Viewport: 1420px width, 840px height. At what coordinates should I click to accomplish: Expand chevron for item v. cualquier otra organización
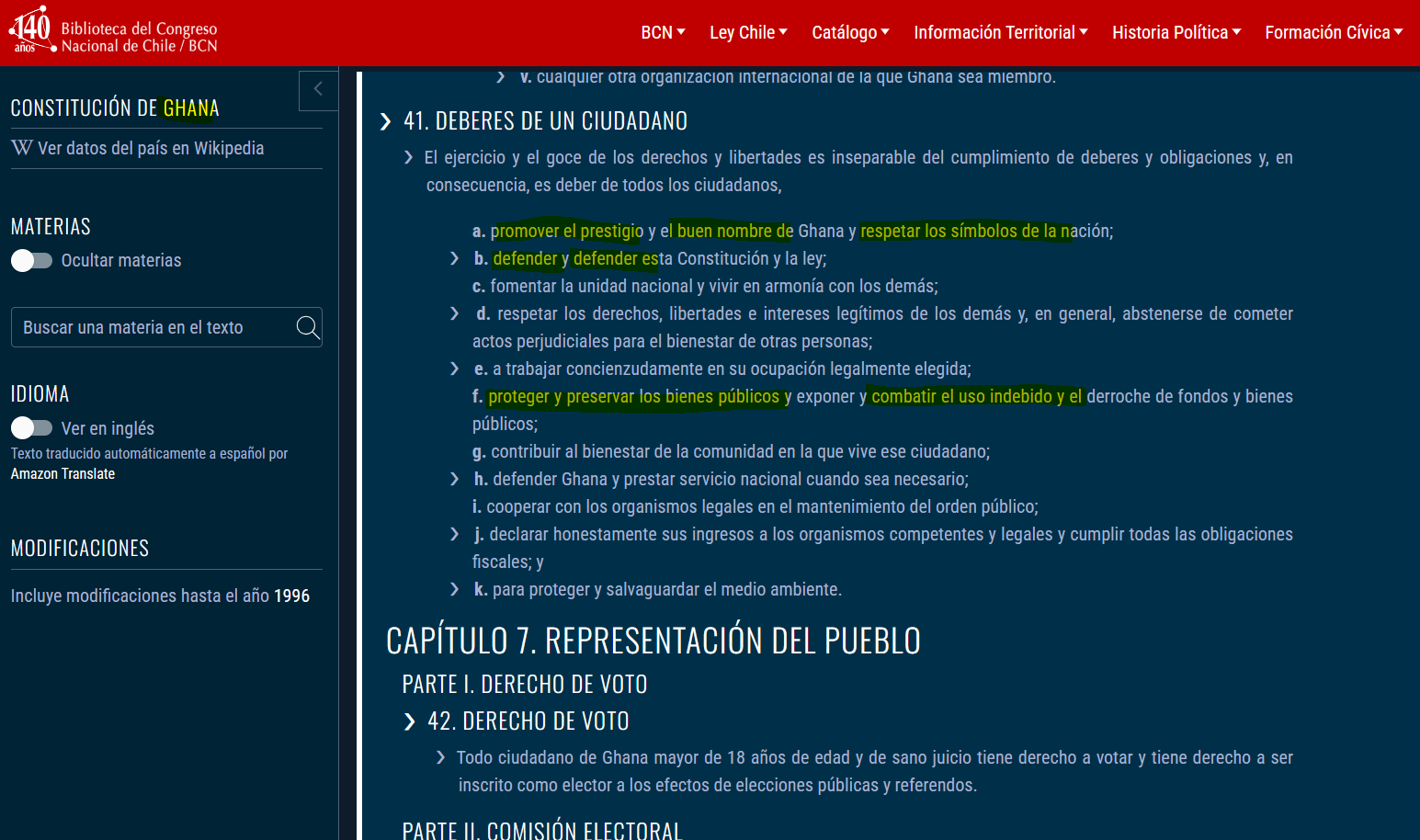(501, 77)
